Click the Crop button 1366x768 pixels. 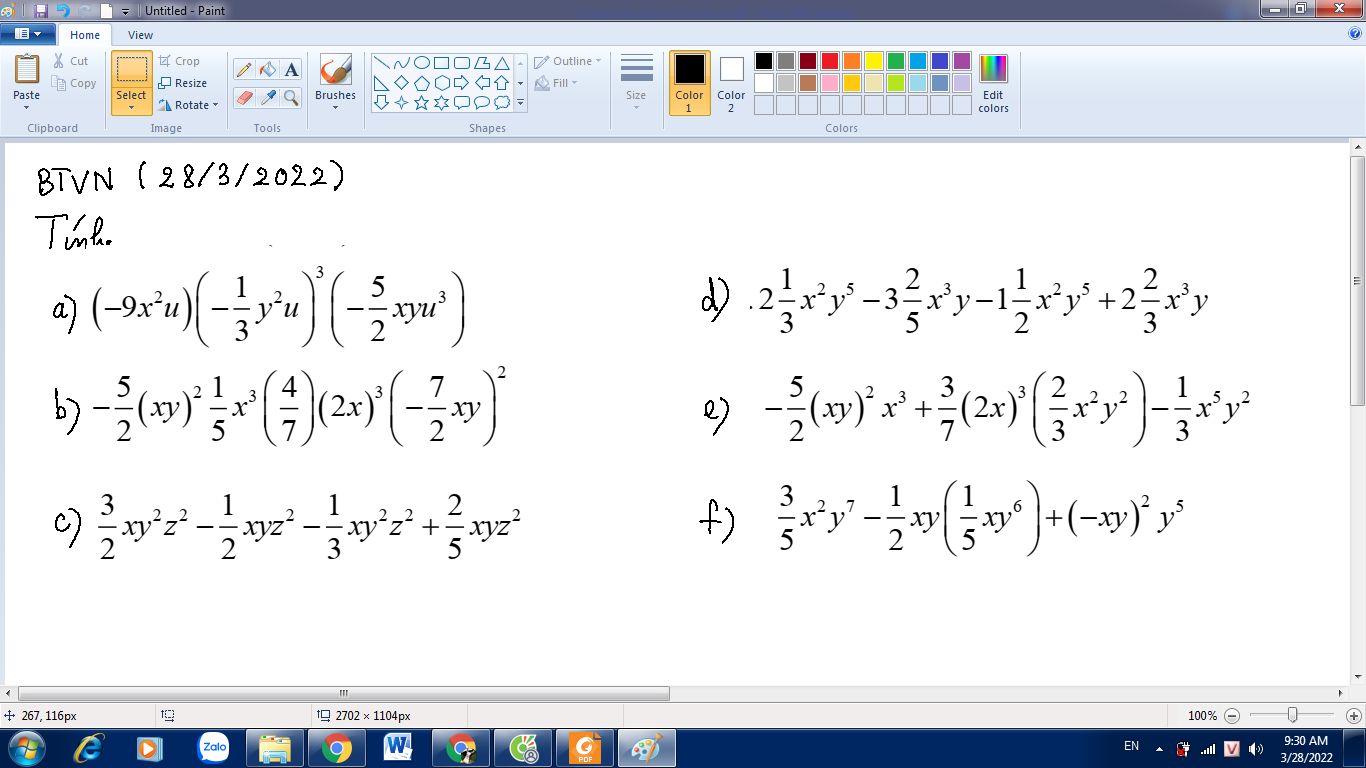point(180,61)
